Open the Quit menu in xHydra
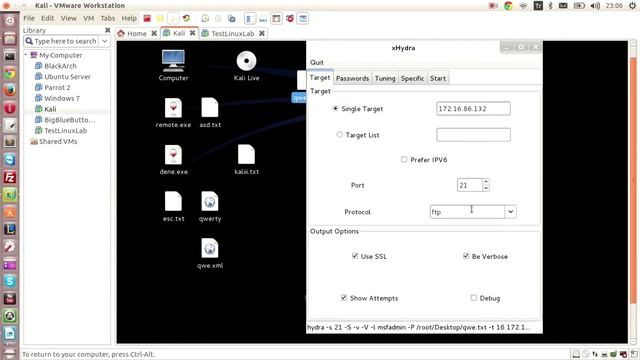The image size is (640, 360). point(317,62)
